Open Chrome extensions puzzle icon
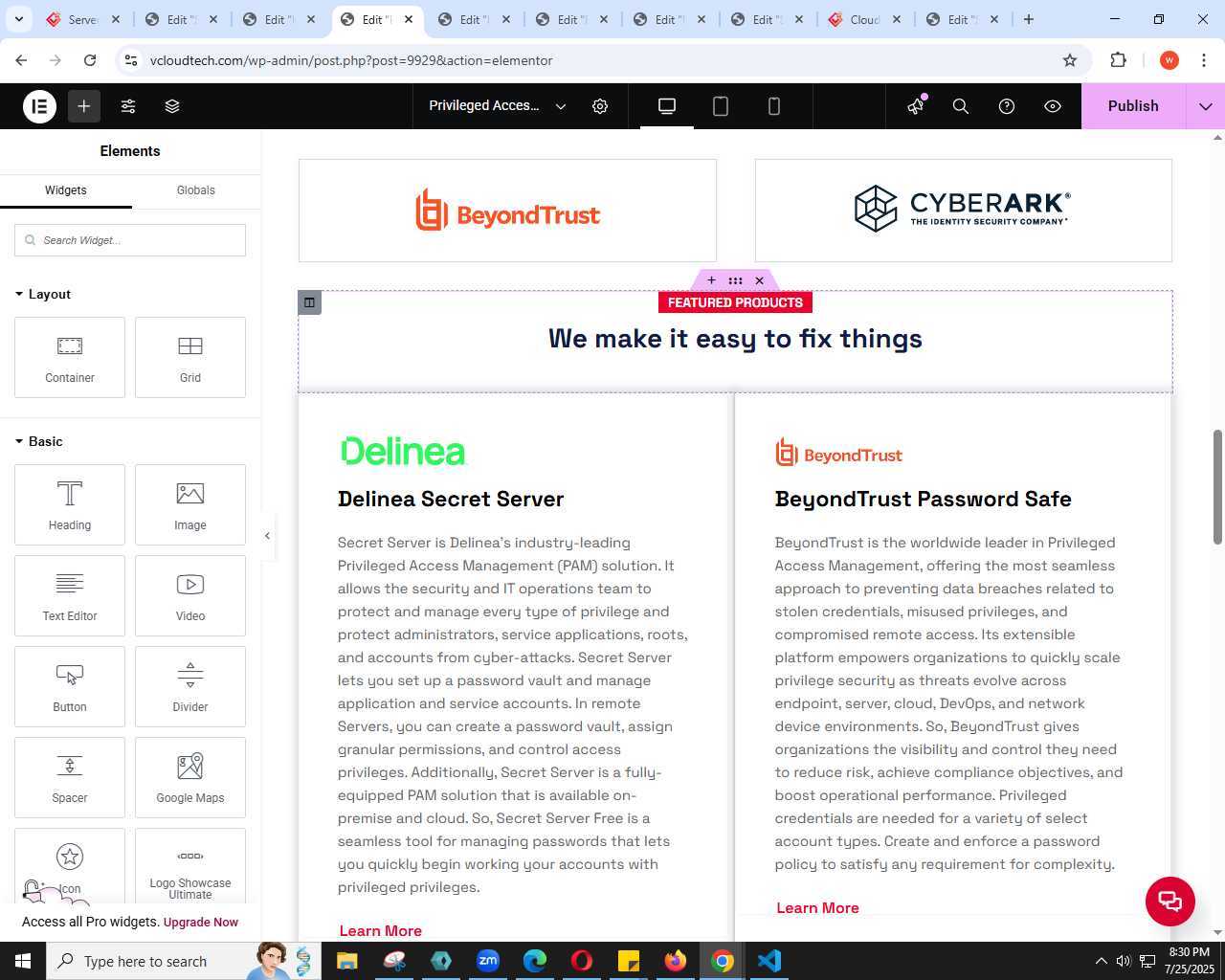This screenshot has width=1225, height=980. 1118,60
